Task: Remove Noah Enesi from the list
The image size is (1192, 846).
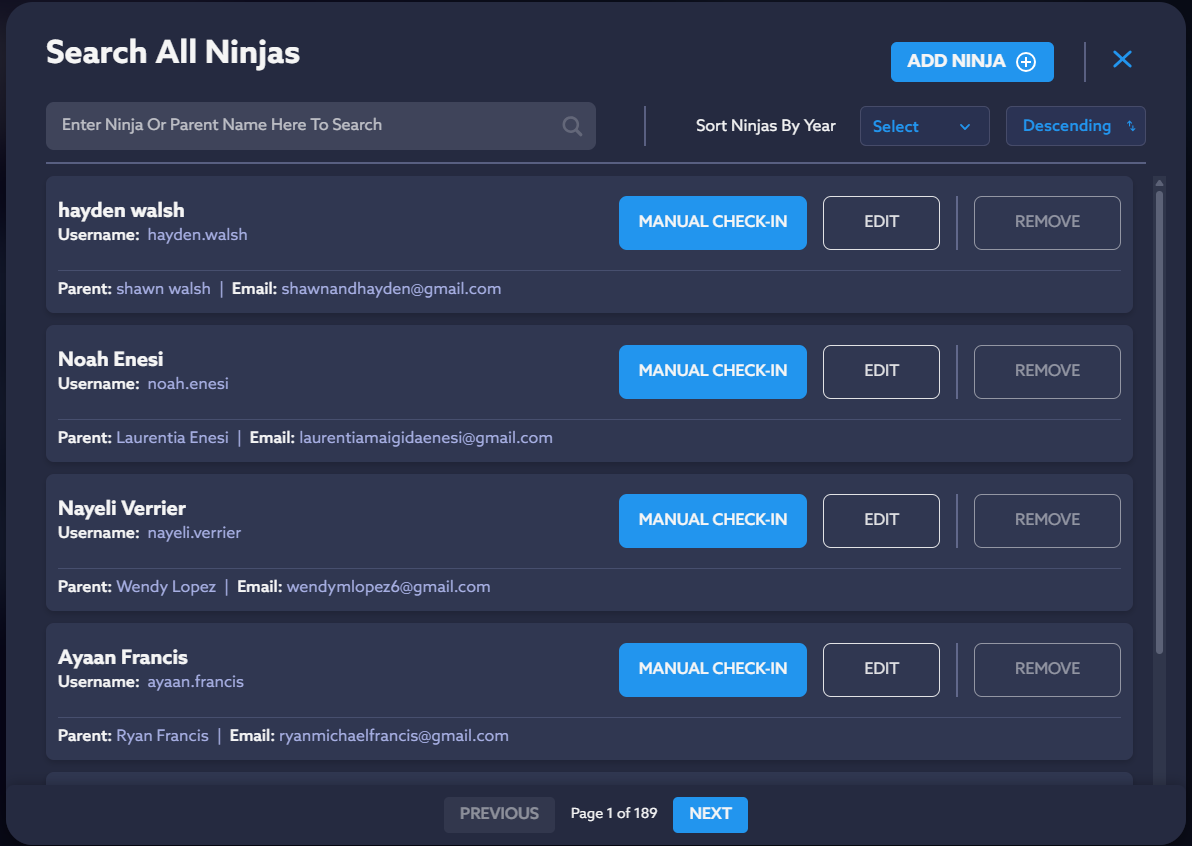Action: (x=1047, y=371)
